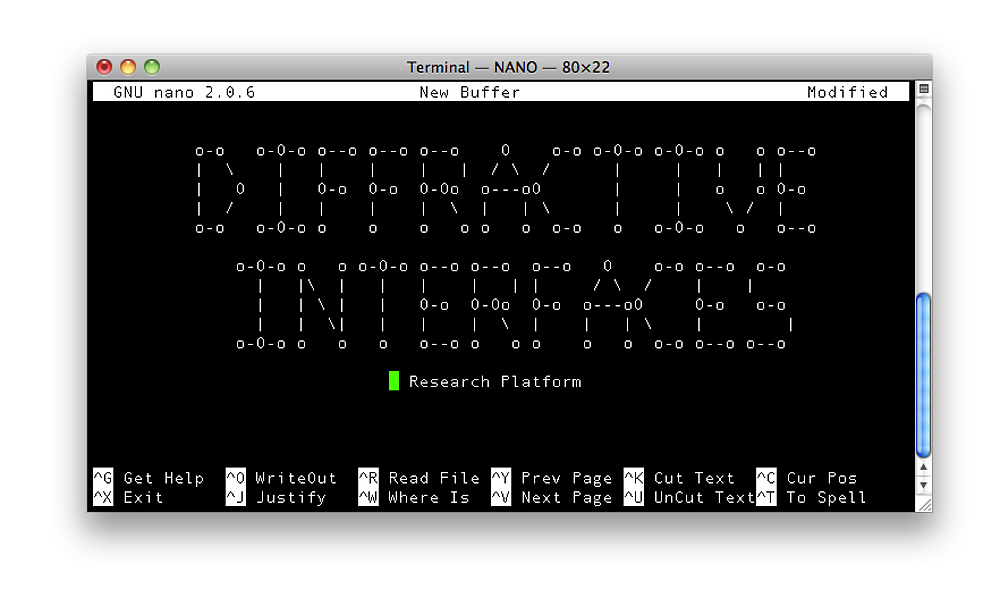
Task: Click the title 'Terminal — NANO — 80×22'
Action: (508, 67)
